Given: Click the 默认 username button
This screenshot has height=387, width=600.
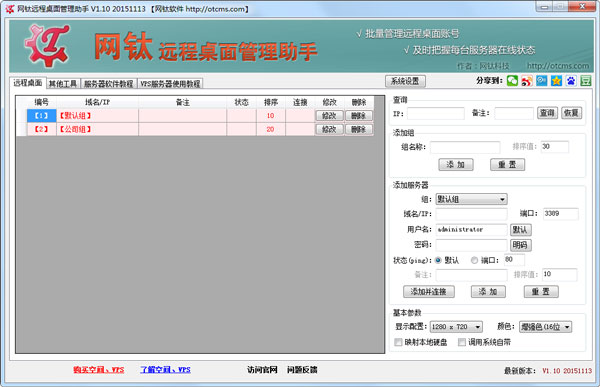Looking at the screenshot, I should pos(520,230).
